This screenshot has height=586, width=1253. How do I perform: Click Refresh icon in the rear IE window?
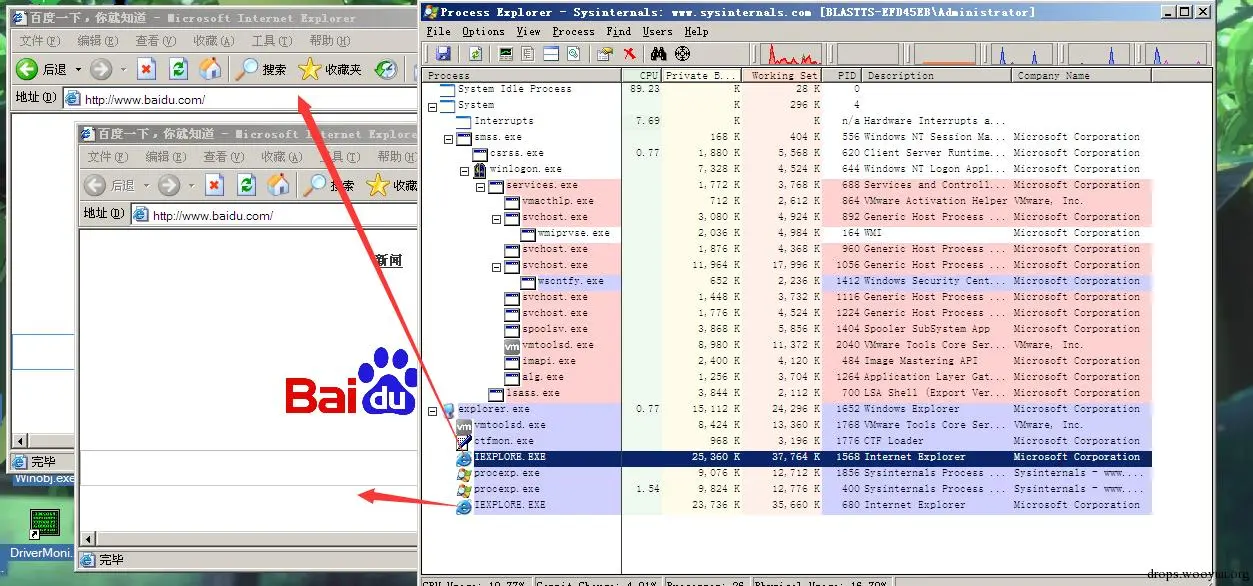178,69
